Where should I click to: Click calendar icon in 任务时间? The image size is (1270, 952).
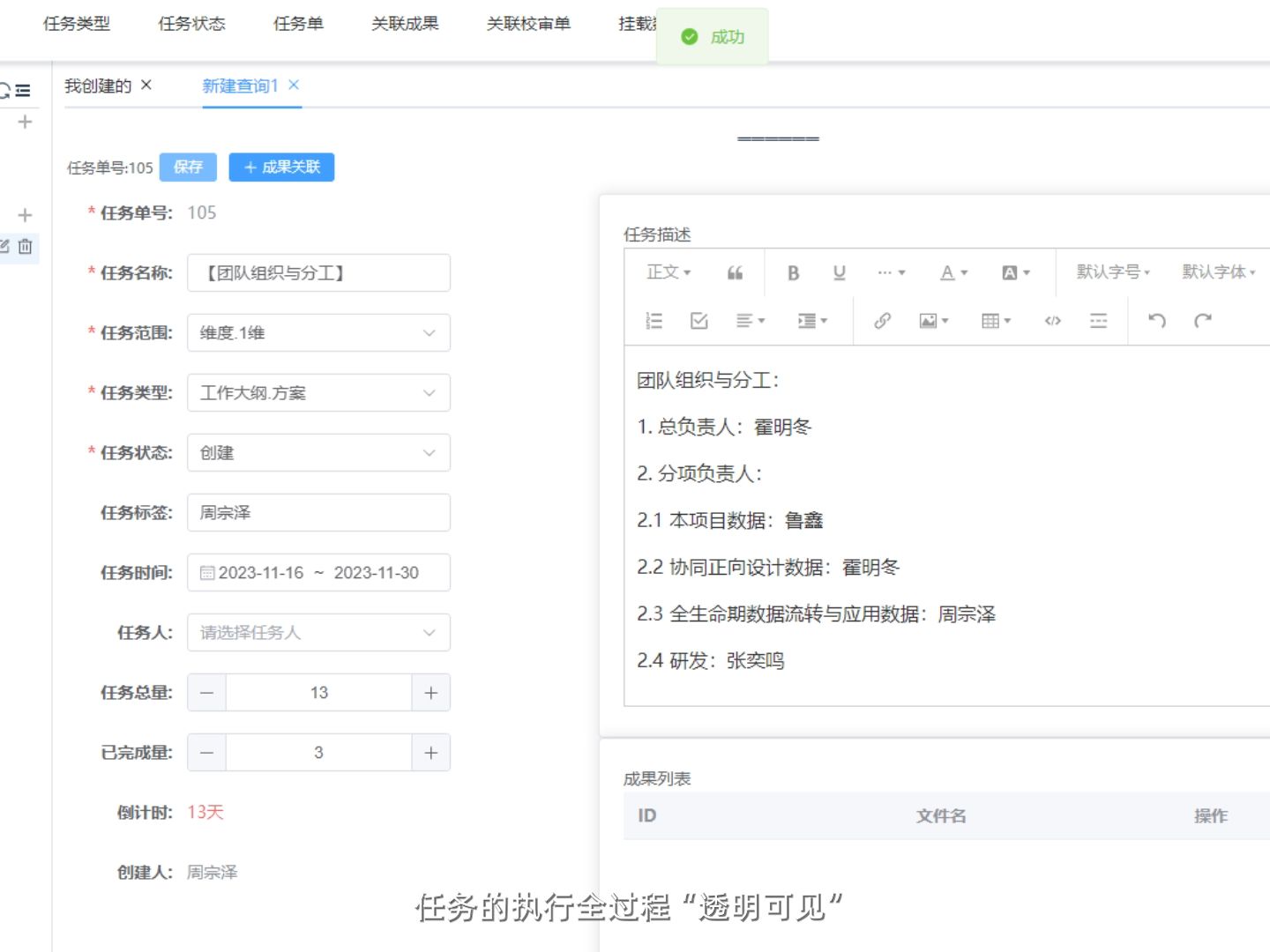(x=207, y=573)
